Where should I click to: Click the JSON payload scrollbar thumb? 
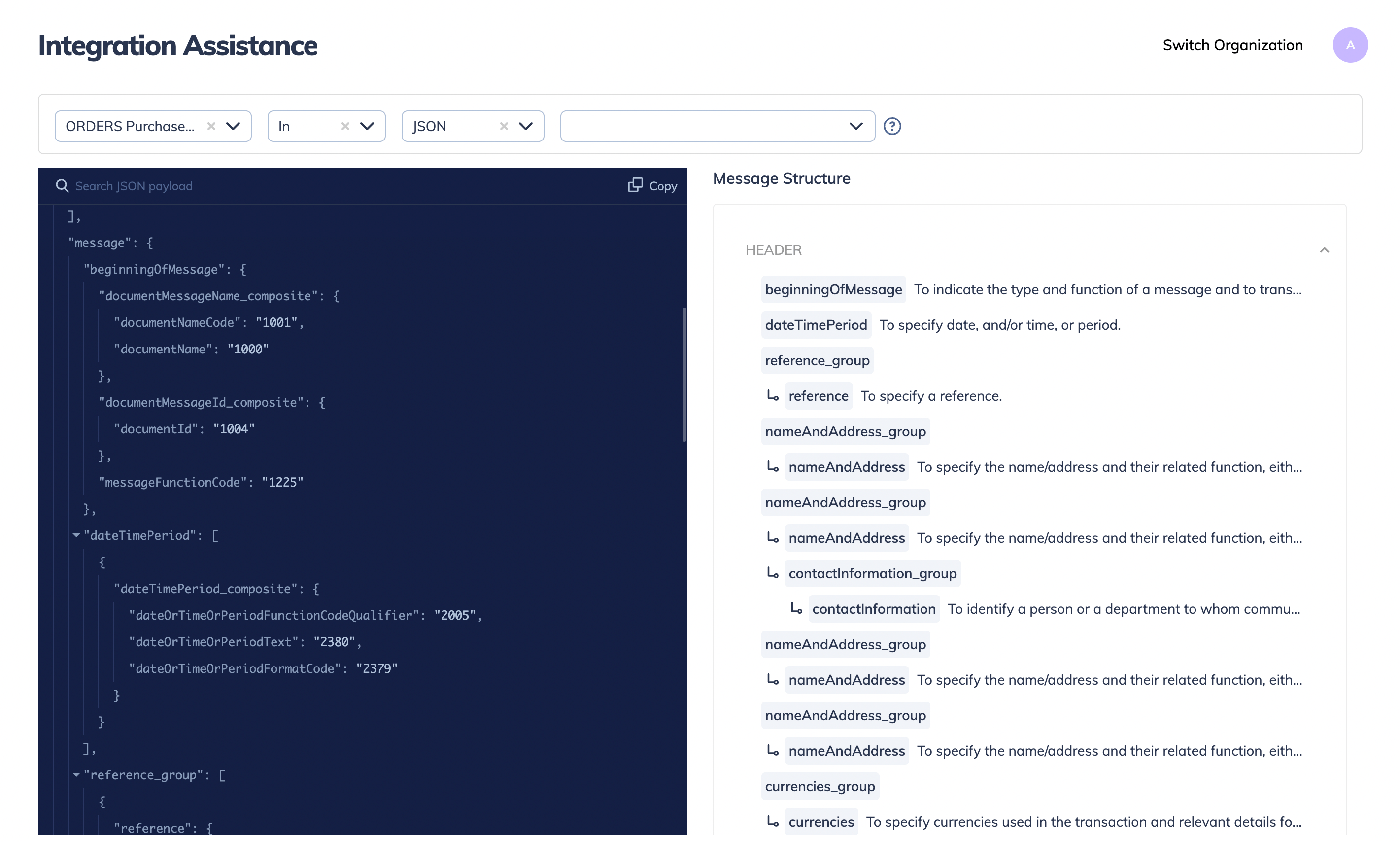click(684, 375)
